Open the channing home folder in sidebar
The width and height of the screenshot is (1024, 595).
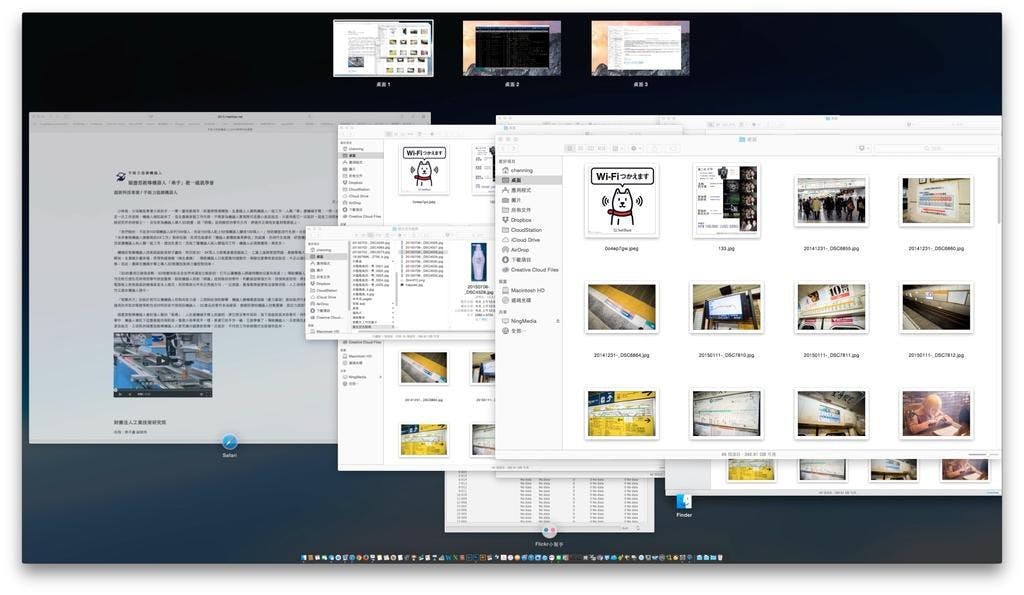[x=522, y=171]
